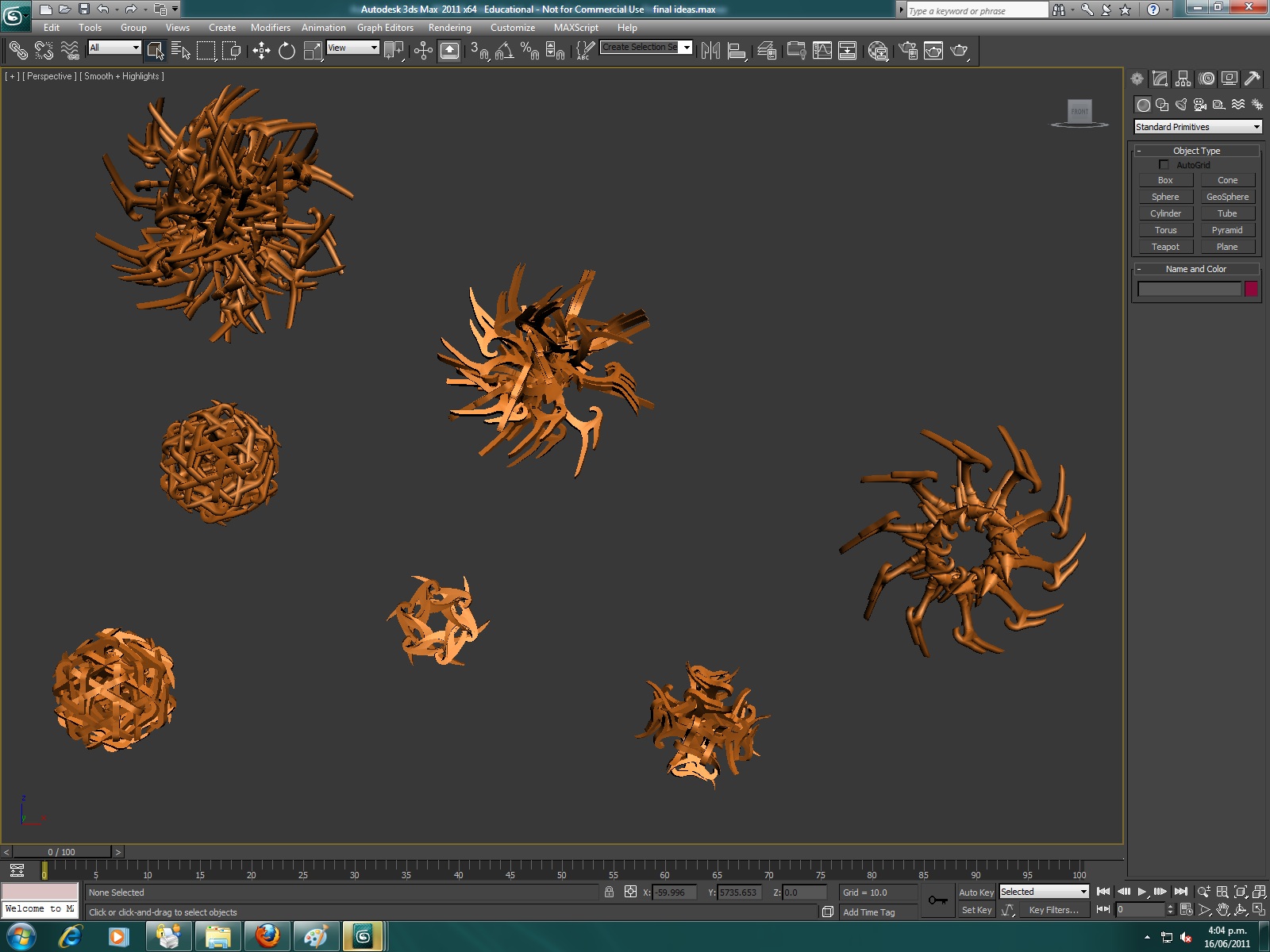Click the object color swatch
Image resolution: width=1270 pixels, height=952 pixels.
(x=1251, y=289)
